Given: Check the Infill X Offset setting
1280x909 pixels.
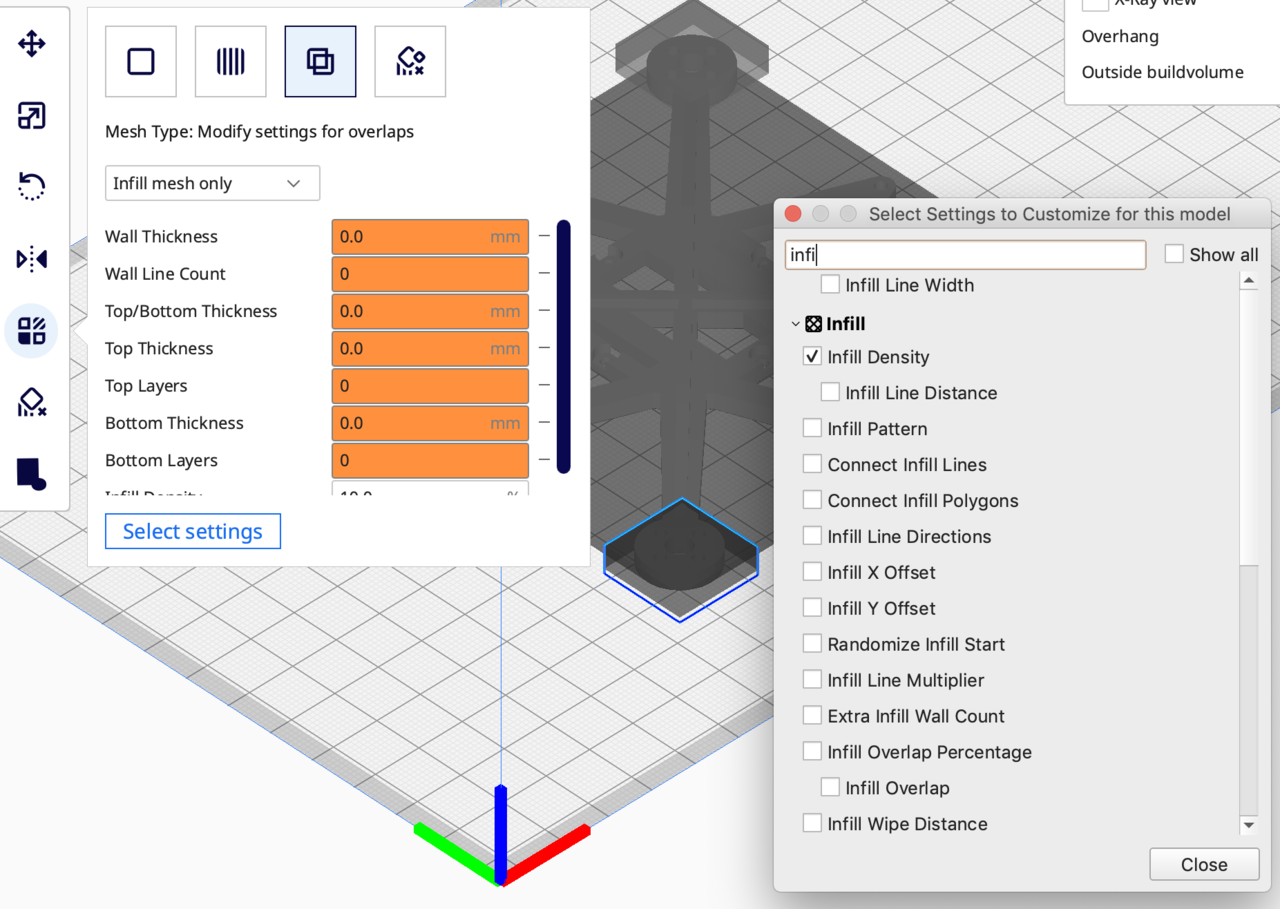Looking at the screenshot, I should click(812, 573).
